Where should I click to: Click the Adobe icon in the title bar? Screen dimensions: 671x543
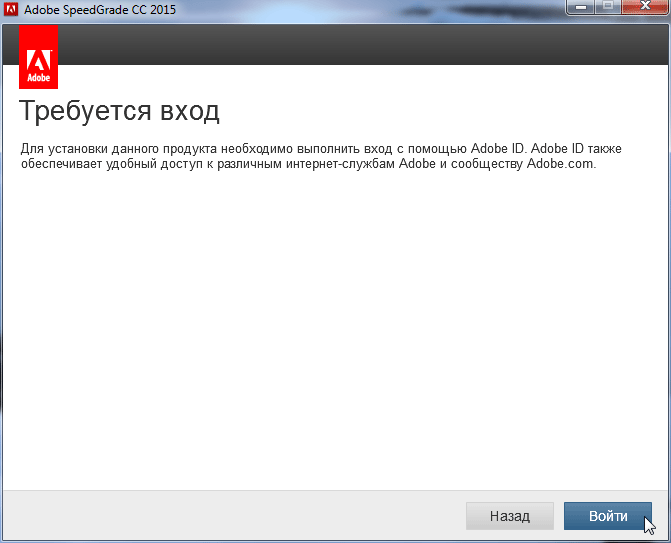tap(11, 9)
